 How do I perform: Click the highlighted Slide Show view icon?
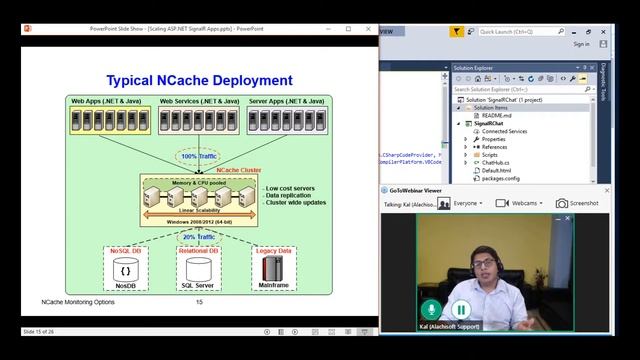[x=364, y=332]
